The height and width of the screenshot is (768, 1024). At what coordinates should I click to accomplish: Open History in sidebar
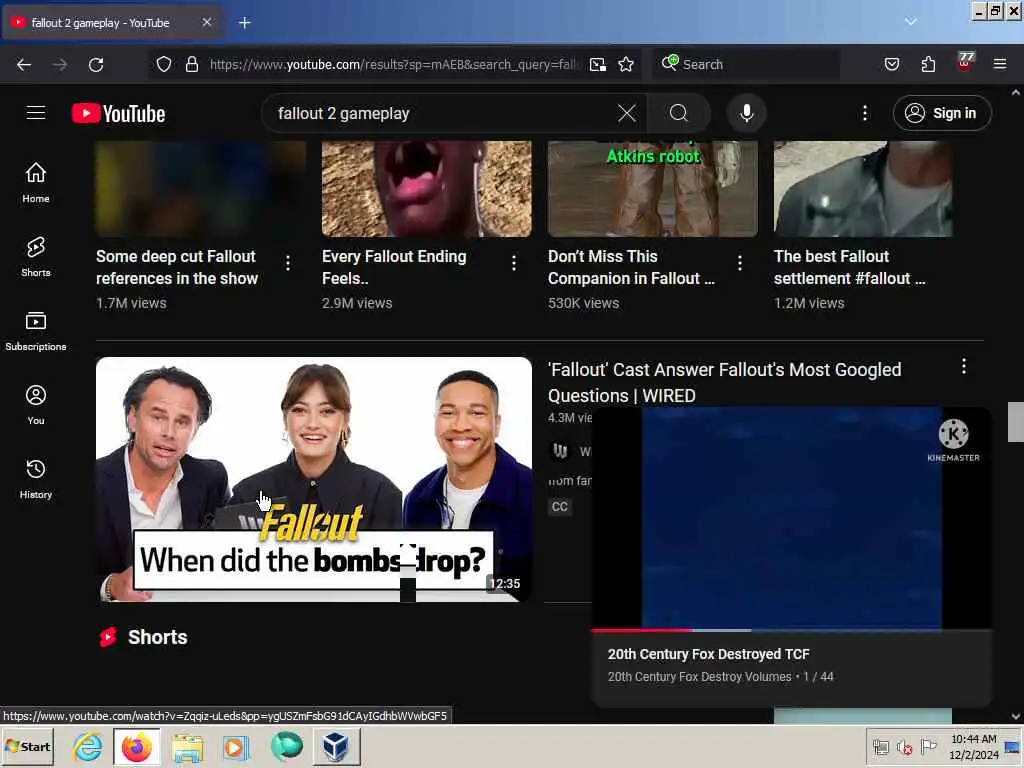point(36,479)
